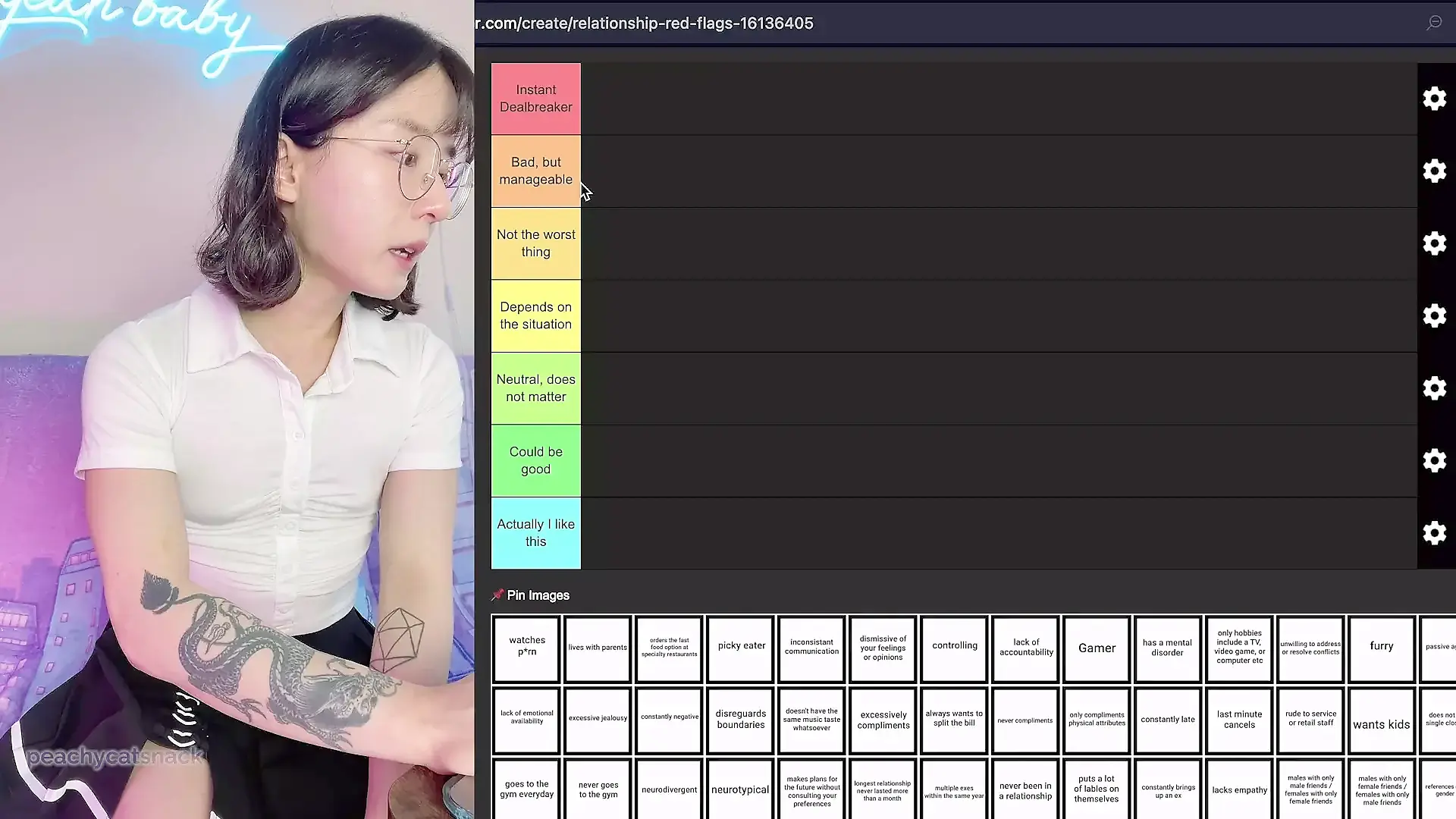The image size is (1456, 819).
Task: Click zoom magnifier icon in address bar
Action: (x=1433, y=23)
